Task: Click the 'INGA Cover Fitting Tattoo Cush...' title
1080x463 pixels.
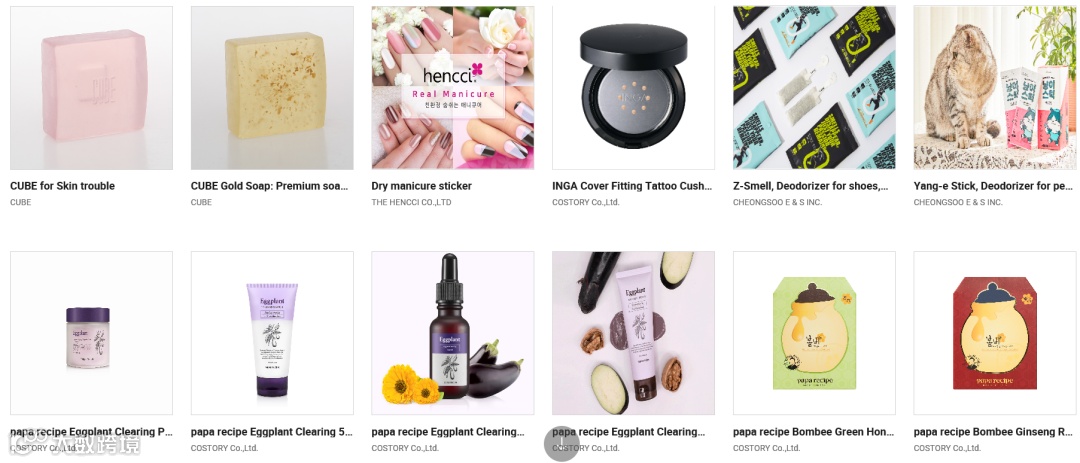Action: (632, 186)
